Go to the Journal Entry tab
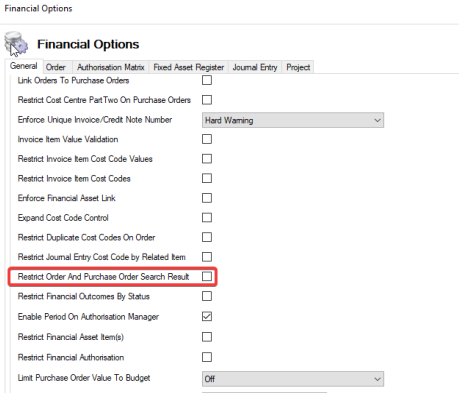Screen dimensions: 459x393 255,67
